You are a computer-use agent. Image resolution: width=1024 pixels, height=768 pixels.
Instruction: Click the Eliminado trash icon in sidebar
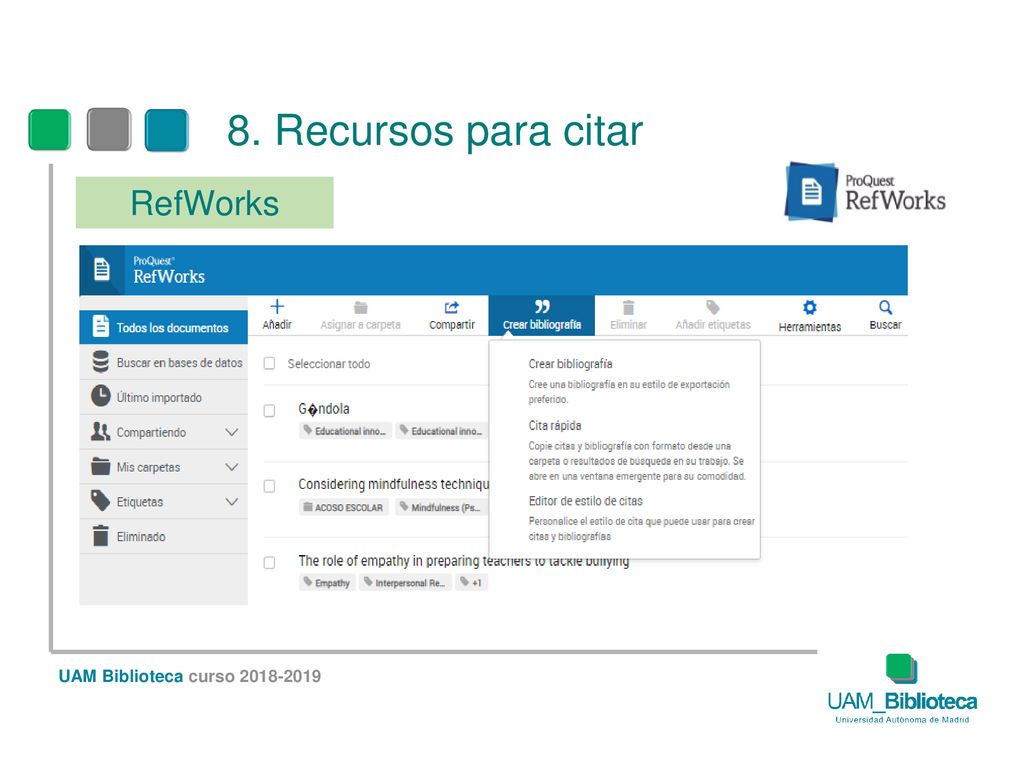click(x=101, y=536)
